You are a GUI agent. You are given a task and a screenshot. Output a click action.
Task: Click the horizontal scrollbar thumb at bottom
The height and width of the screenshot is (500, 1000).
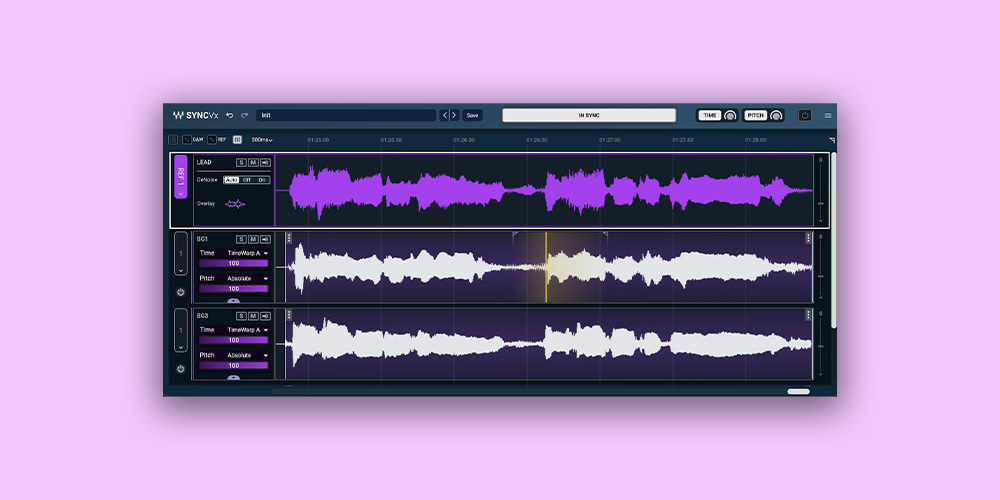point(798,392)
